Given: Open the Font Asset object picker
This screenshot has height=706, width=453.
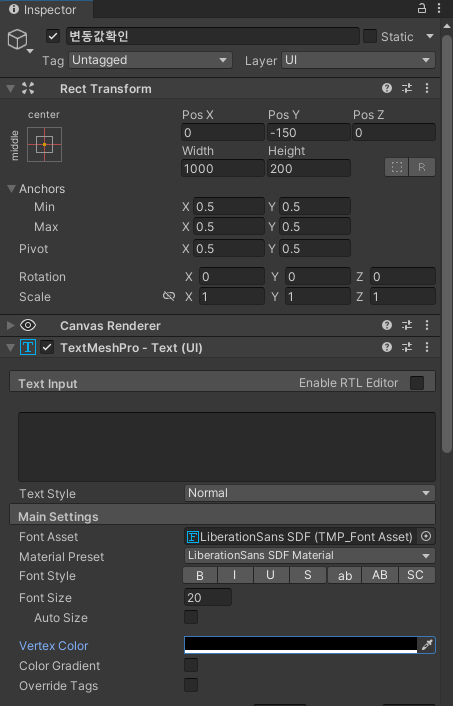Looking at the screenshot, I should [426, 536].
